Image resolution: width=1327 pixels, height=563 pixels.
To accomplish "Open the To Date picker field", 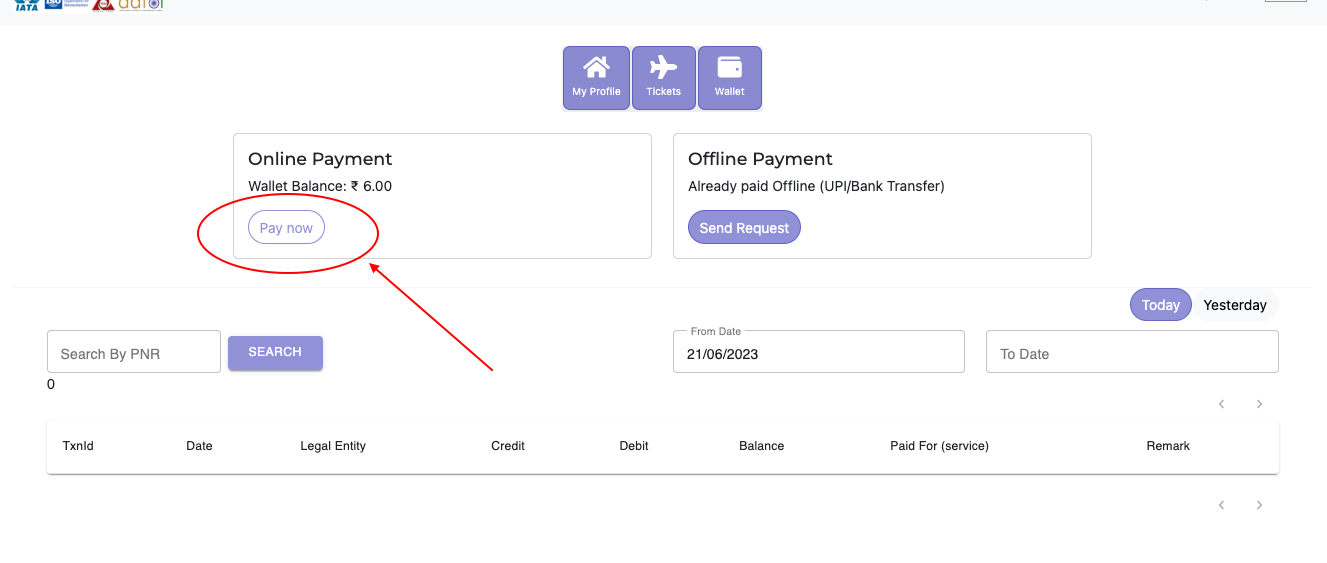I will click(1131, 353).
